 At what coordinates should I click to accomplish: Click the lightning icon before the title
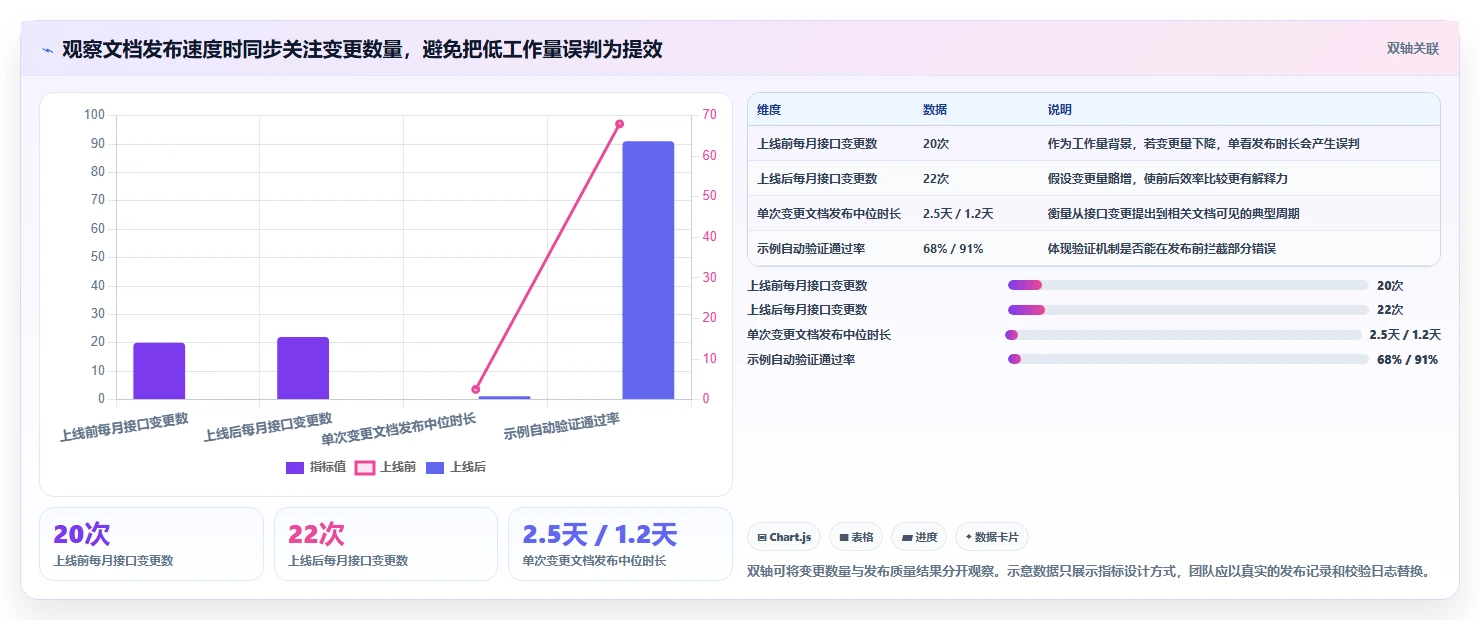(48, 50)
